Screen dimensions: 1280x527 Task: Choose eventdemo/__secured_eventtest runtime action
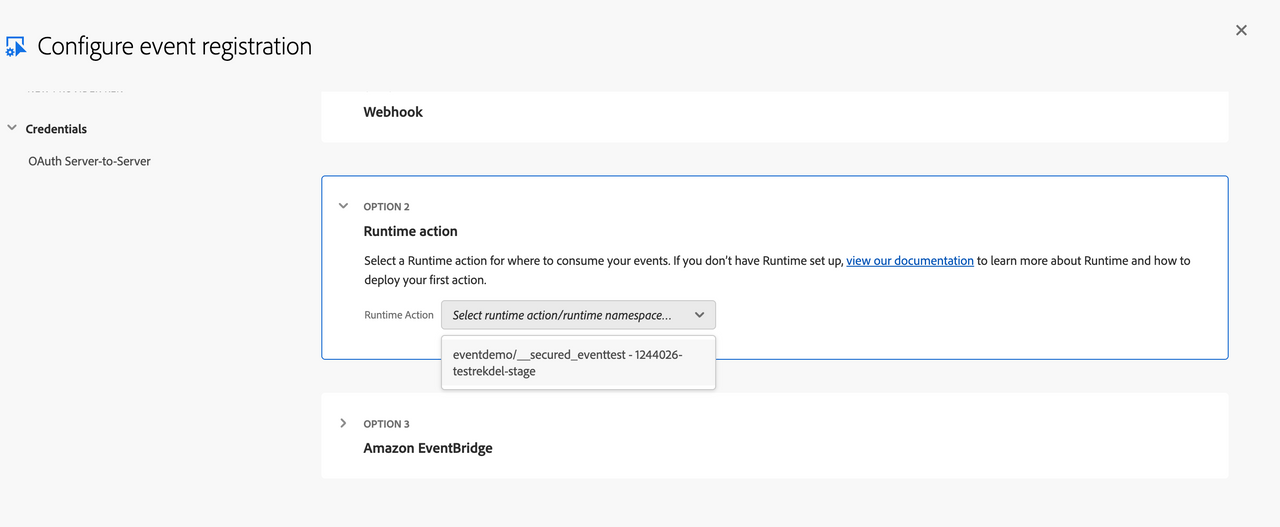pyautogui.click(x=578, y=363)
